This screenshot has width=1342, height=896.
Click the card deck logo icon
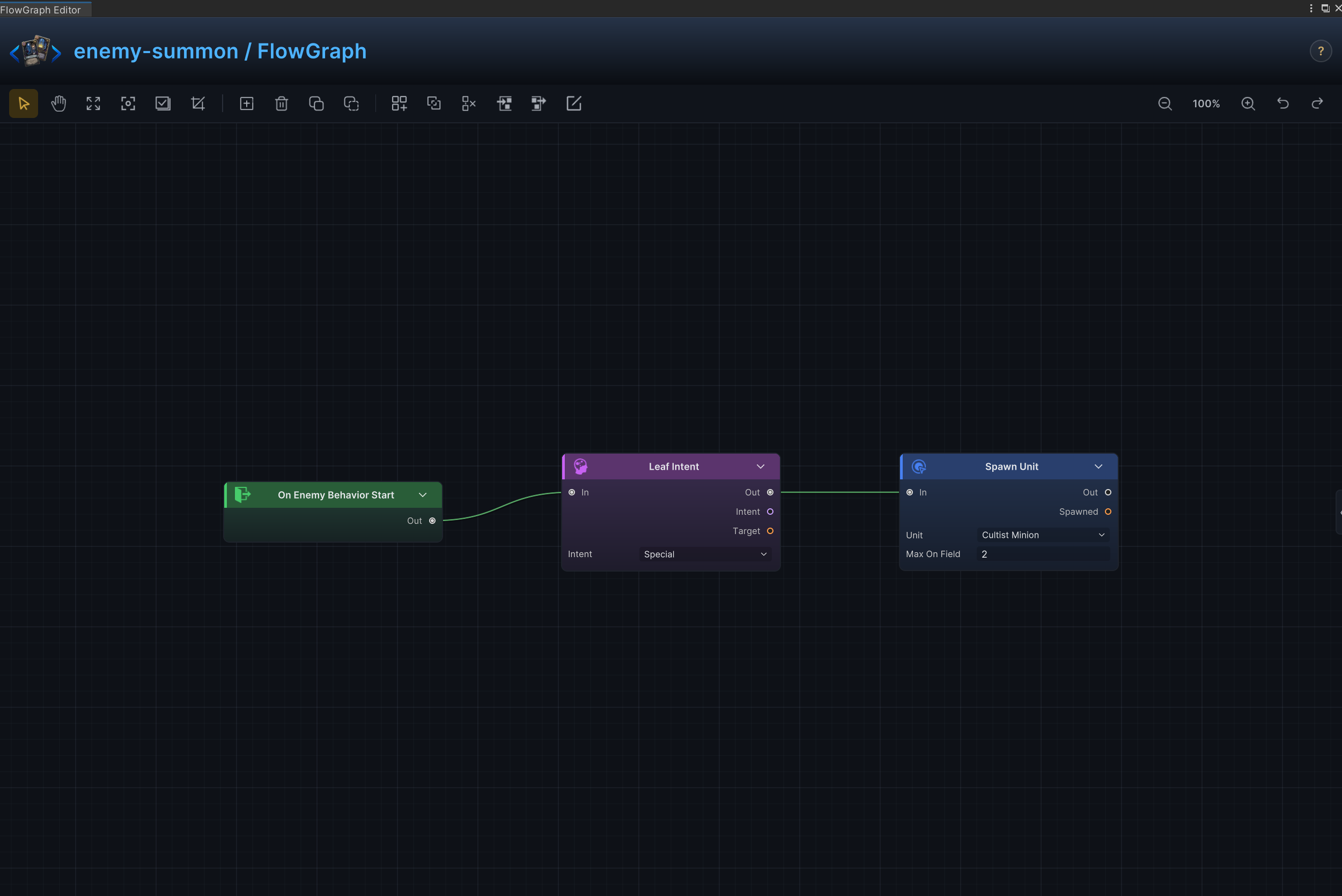click(x=35, y=50)
